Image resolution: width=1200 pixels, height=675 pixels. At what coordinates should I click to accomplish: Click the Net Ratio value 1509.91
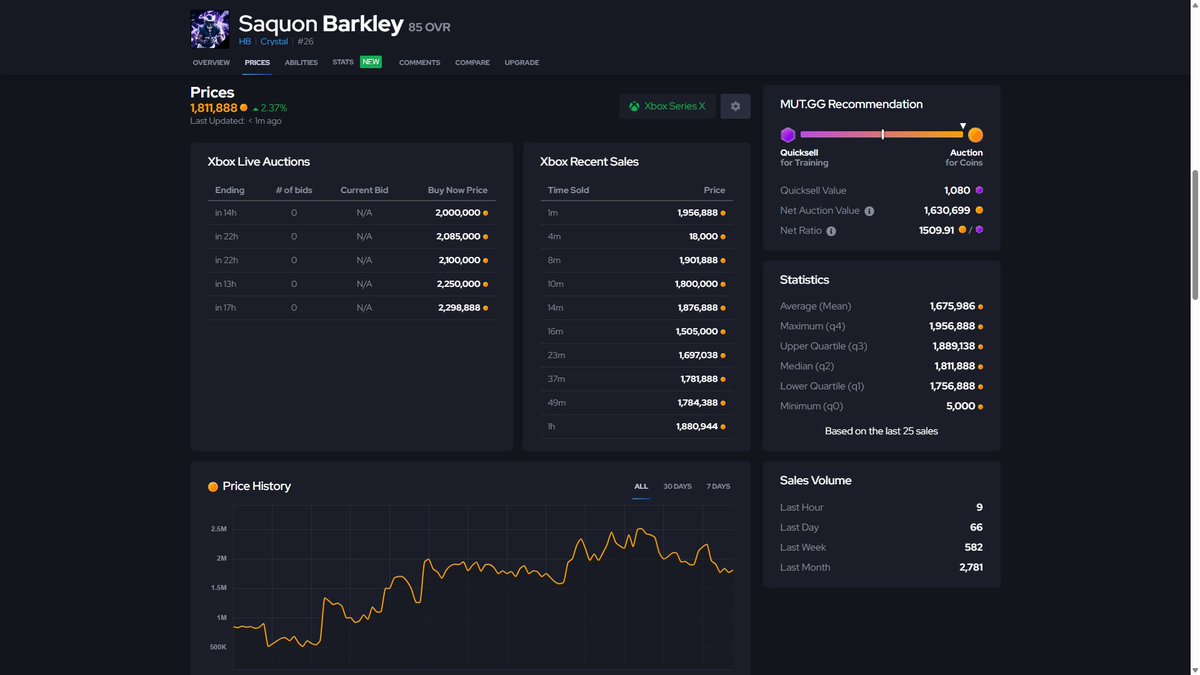[x=937, y=230]
